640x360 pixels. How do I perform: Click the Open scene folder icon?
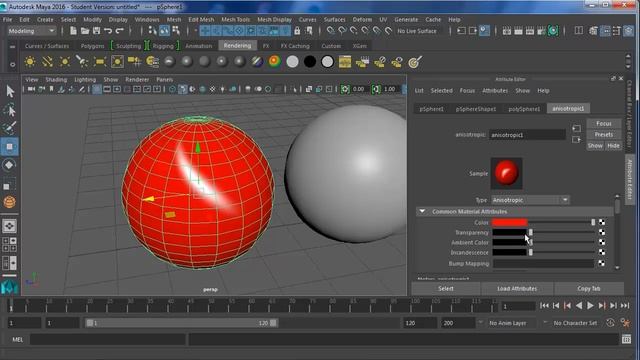(x=85, y=31)
